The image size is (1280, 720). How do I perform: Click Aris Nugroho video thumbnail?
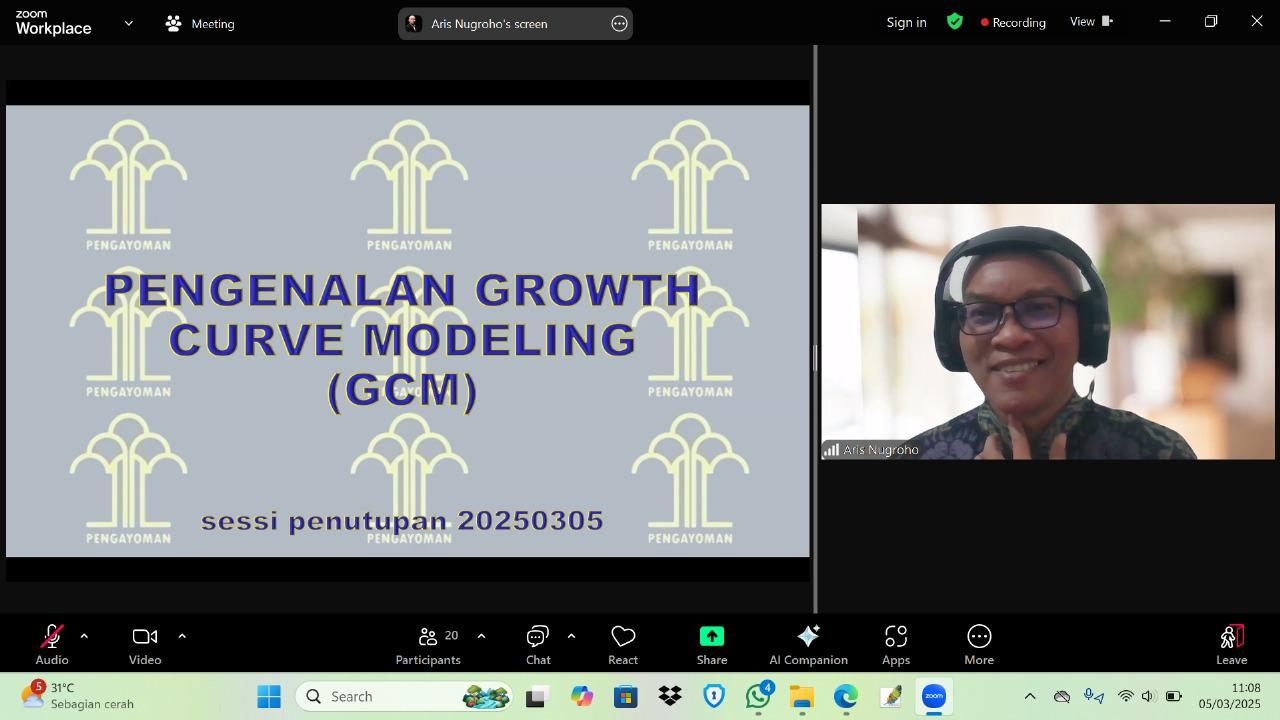1048,332
